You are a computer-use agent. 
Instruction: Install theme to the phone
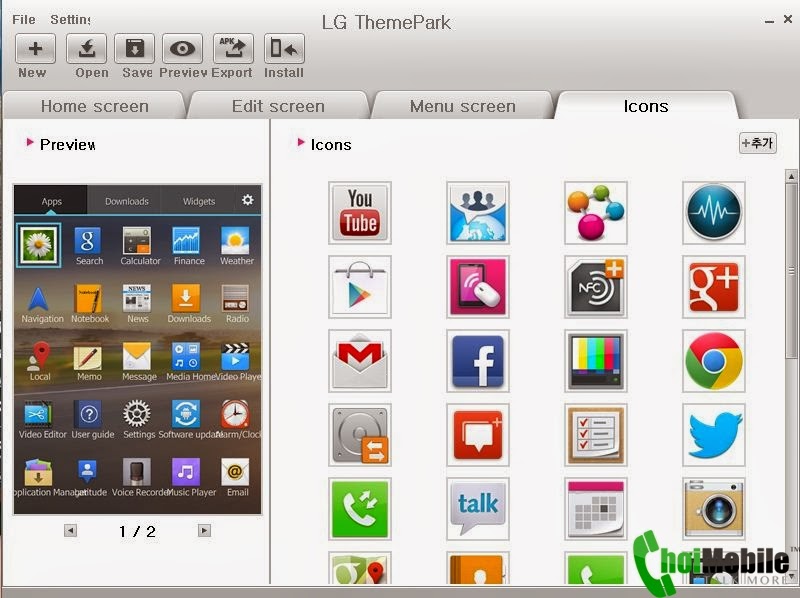pyautogui.click(x=284, y=49)
